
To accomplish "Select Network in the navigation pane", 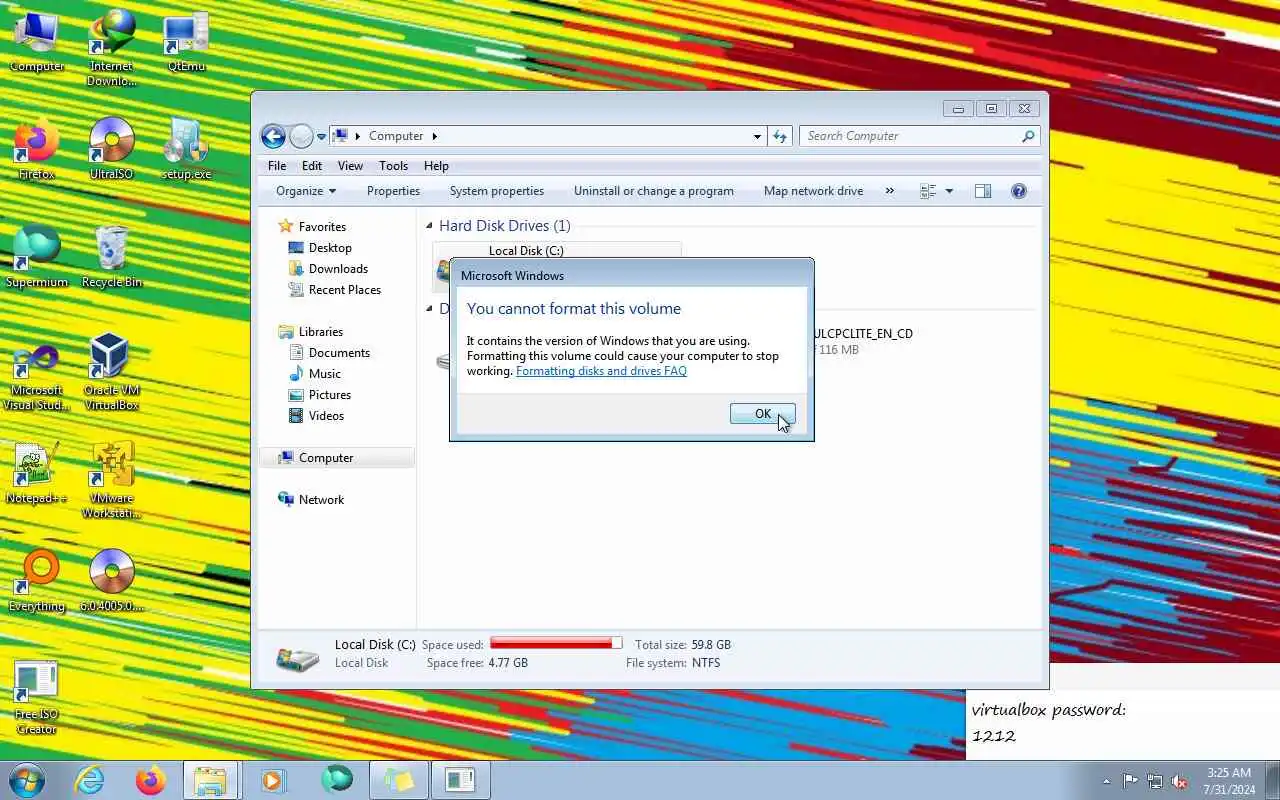I will pos(311,500).
